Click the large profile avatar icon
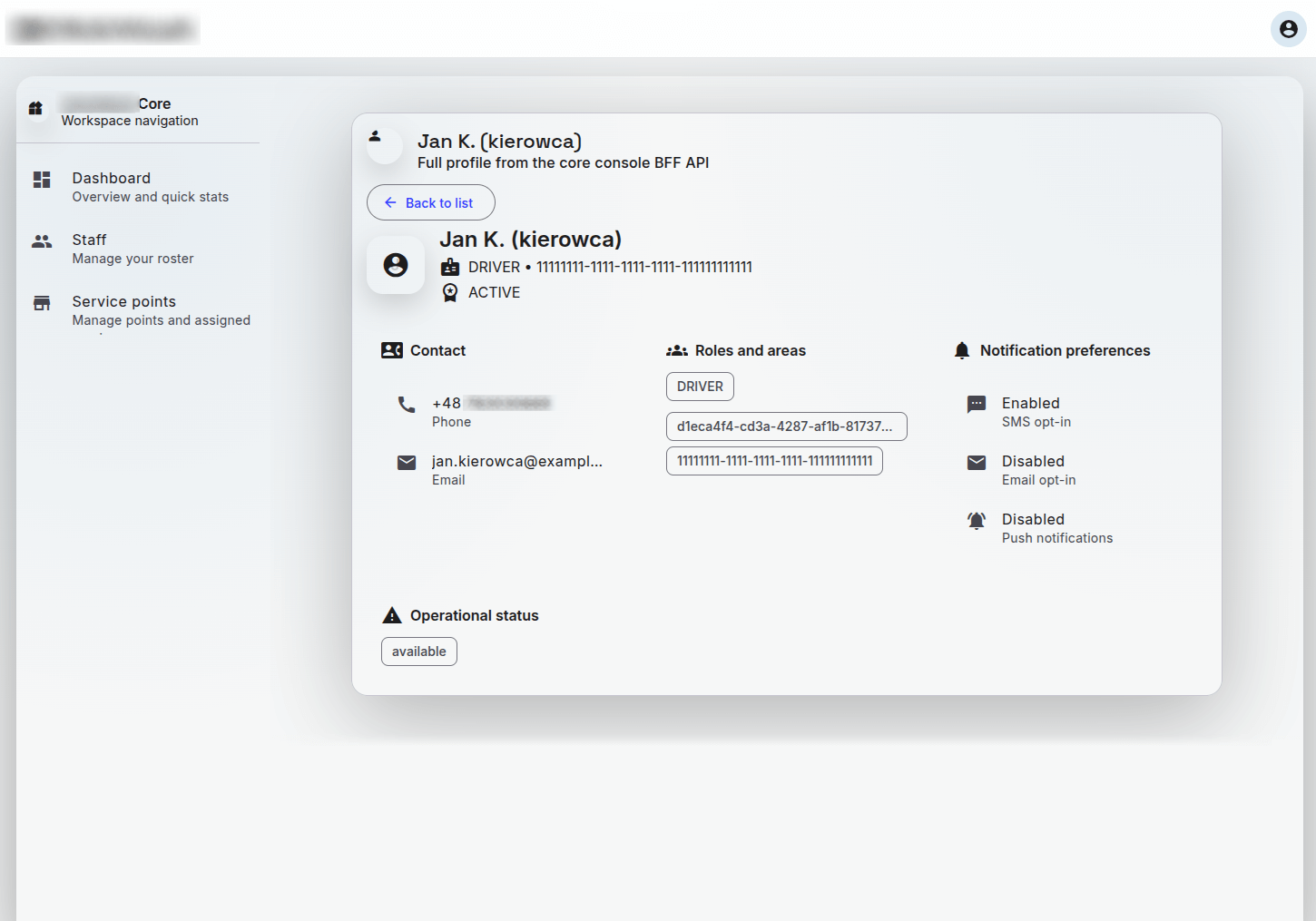The image size is (1316, 921). coord(396,265)
